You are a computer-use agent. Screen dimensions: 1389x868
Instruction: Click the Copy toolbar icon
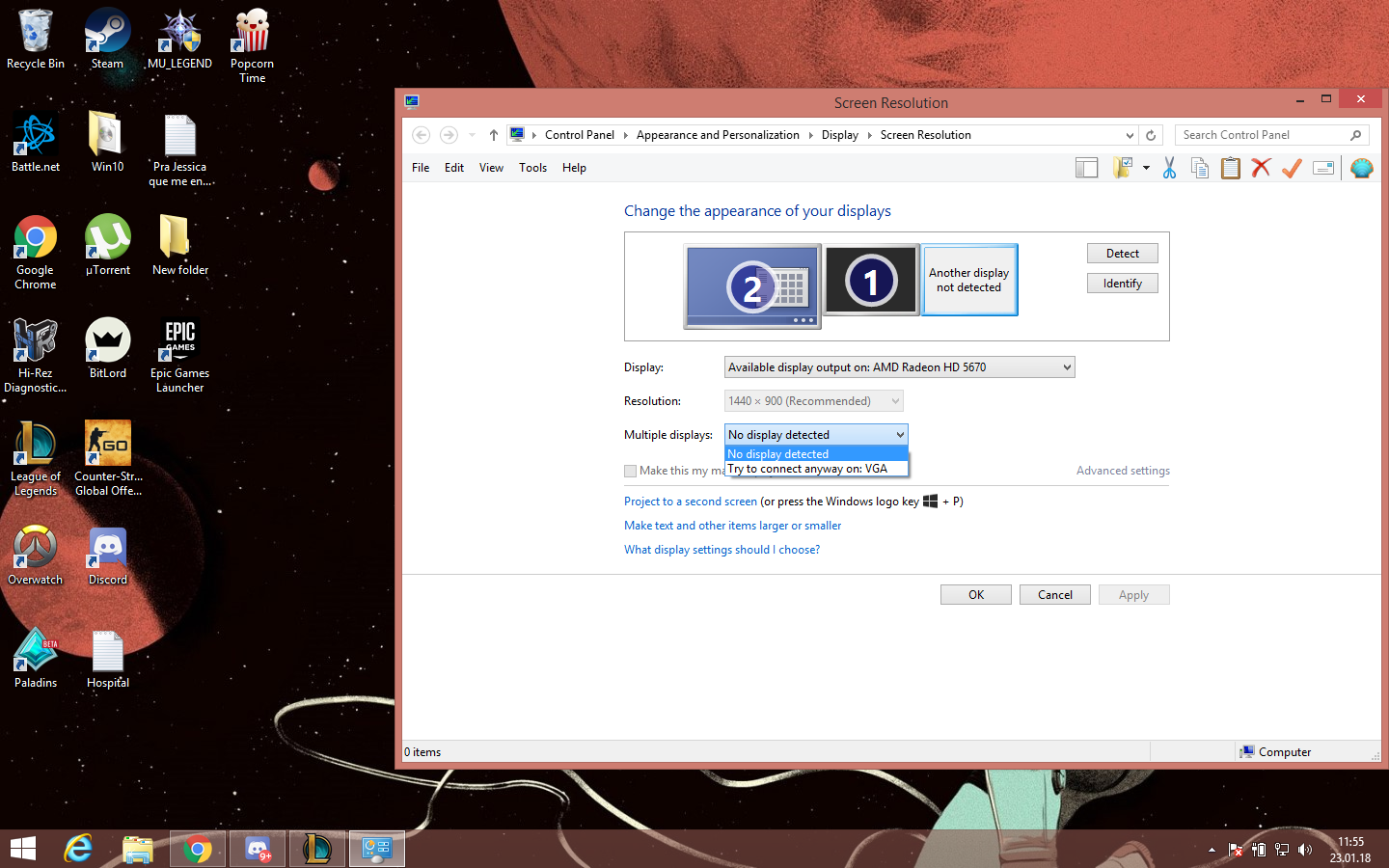1200,168
